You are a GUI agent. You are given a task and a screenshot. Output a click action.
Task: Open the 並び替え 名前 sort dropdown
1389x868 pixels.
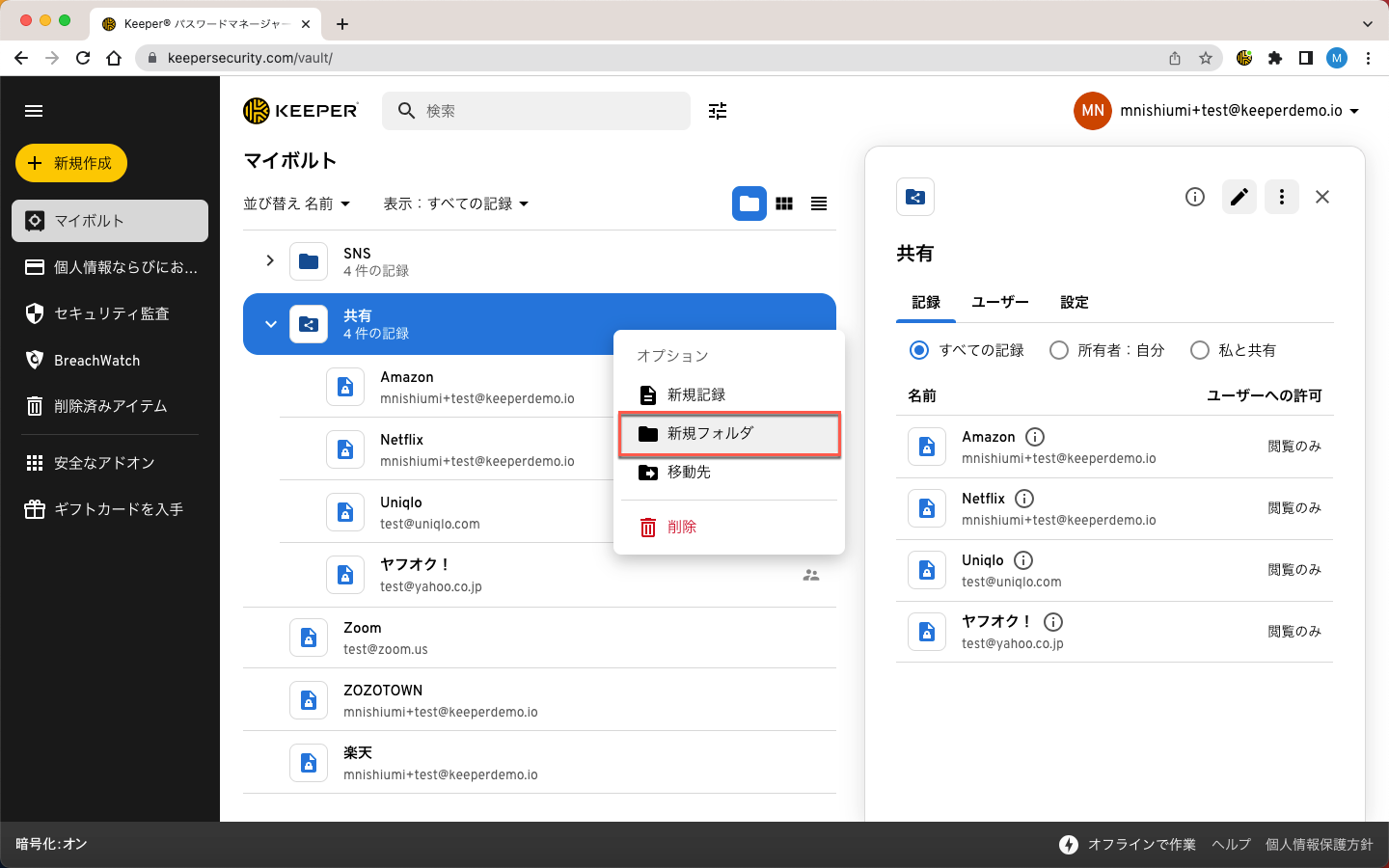(x=296, y=203)
